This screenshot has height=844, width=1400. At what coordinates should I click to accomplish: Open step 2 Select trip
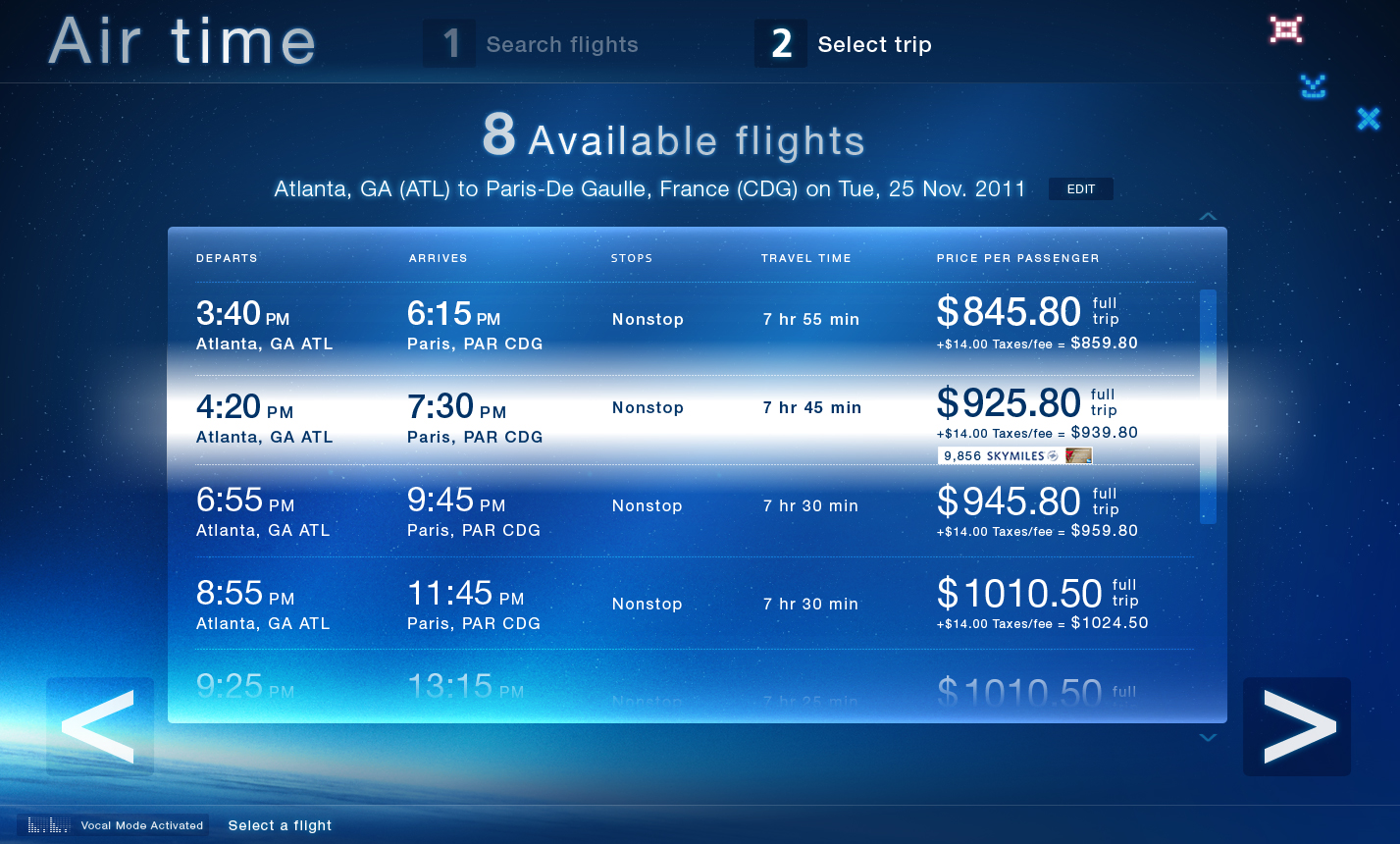pyautogui.click(x=845, y=44)
